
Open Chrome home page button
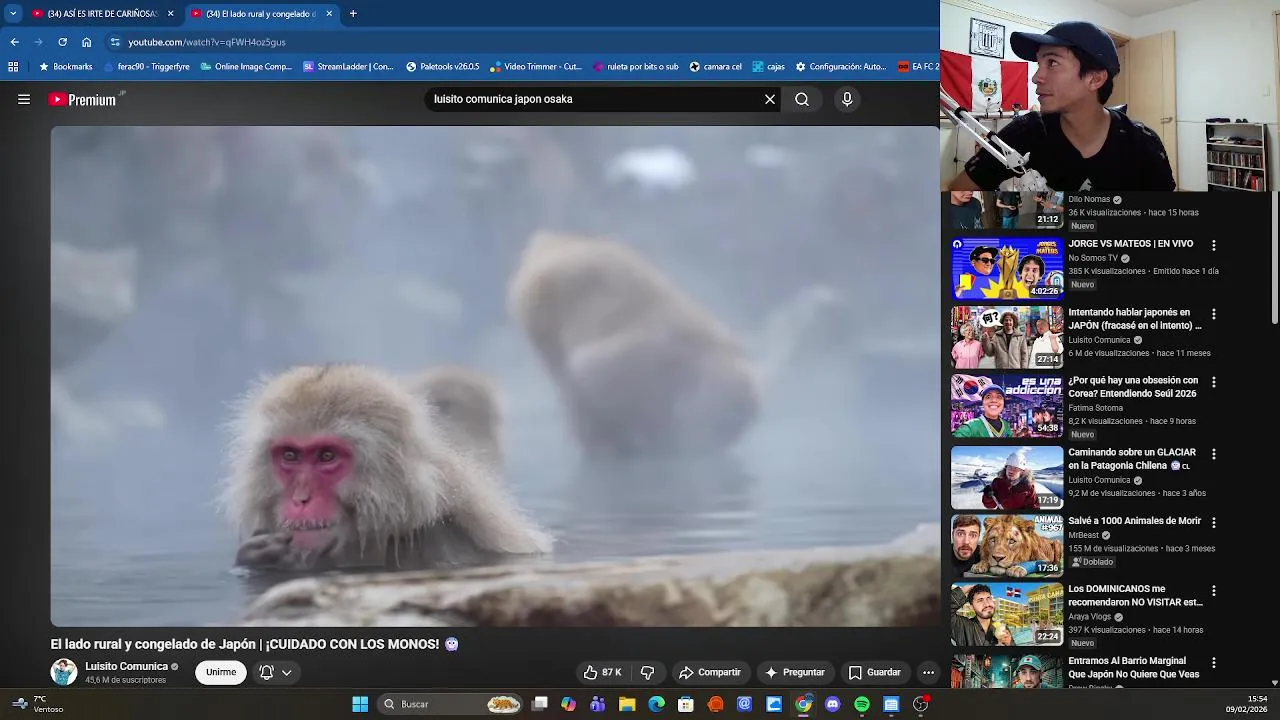[x=87, y=42]
